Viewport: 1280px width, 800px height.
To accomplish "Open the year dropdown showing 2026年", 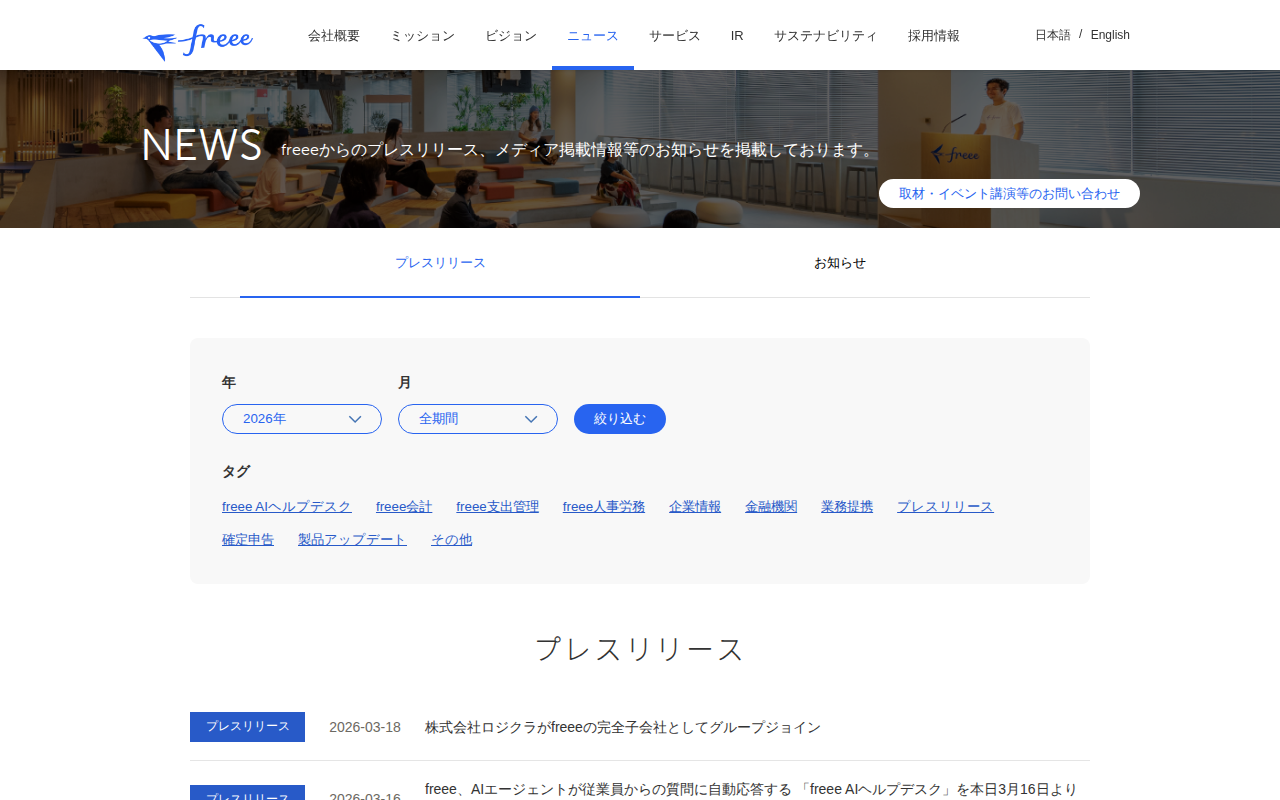I will [x=301, y=419].
